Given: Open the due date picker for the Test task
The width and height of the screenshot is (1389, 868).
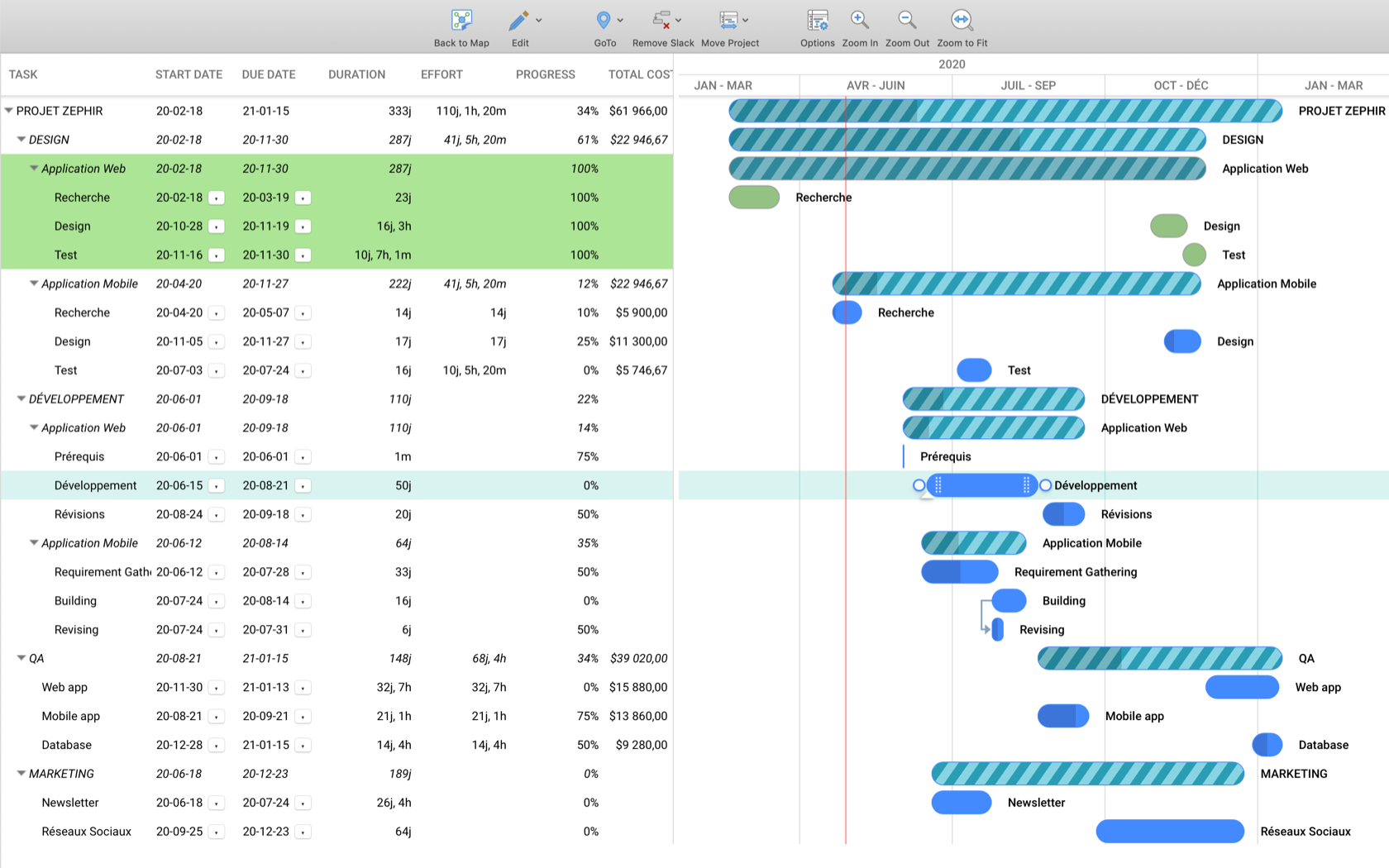Looking at the screenshot, I should point(303,255).
